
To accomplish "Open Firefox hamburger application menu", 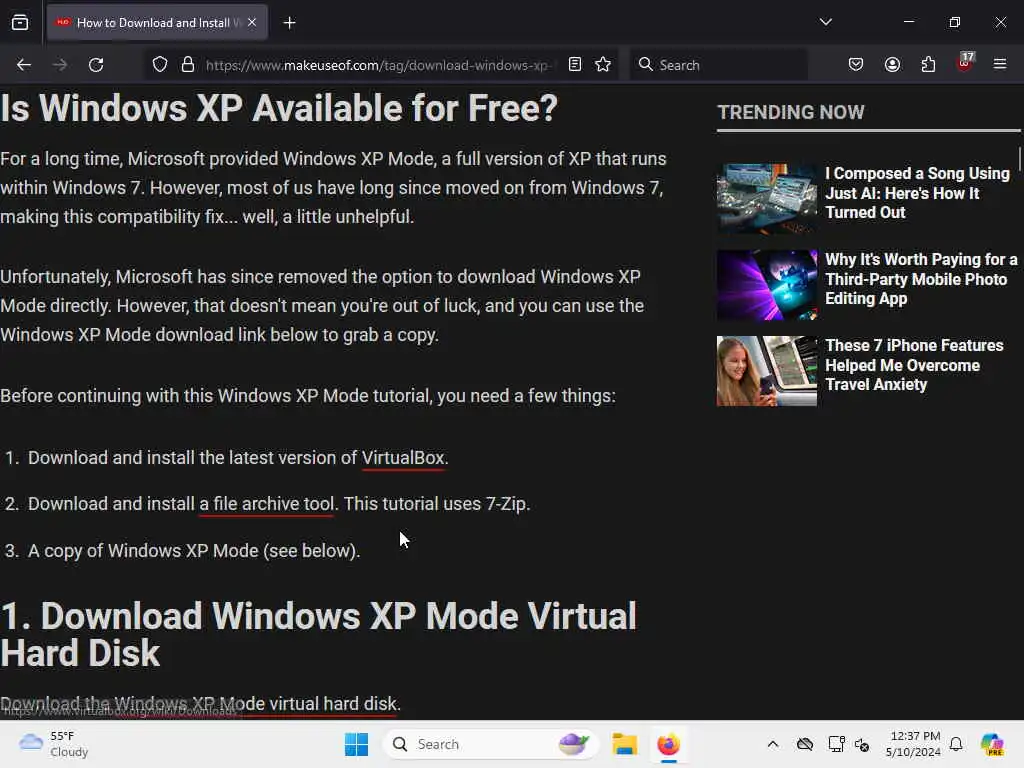I will click(1000, 64).
